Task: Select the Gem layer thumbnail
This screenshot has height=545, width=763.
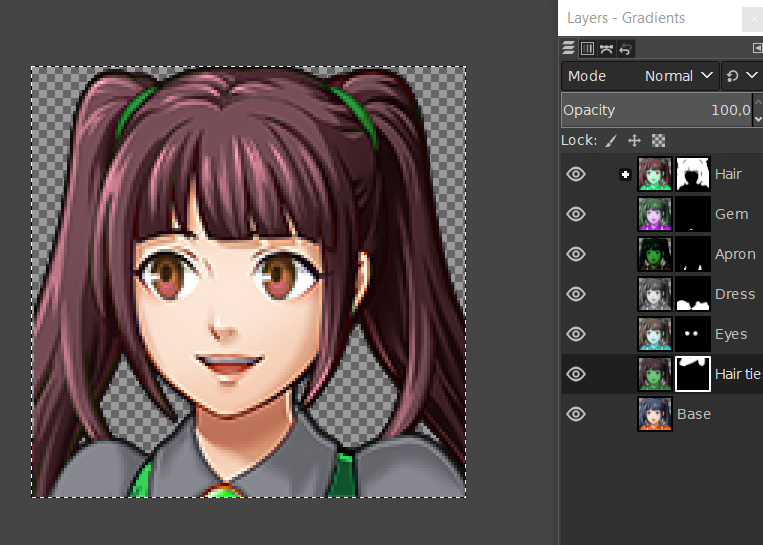Action: click(655, 214)
